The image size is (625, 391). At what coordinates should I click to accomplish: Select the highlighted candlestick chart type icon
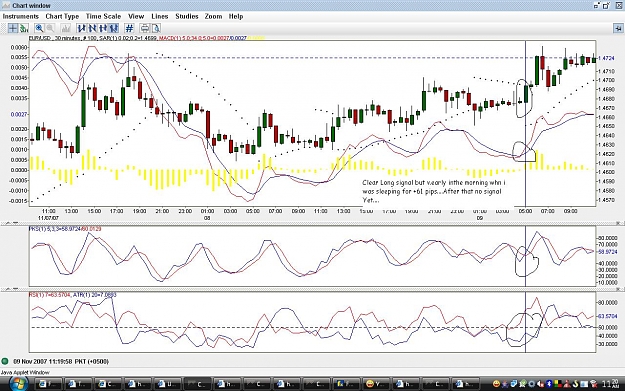click(114, 28)
